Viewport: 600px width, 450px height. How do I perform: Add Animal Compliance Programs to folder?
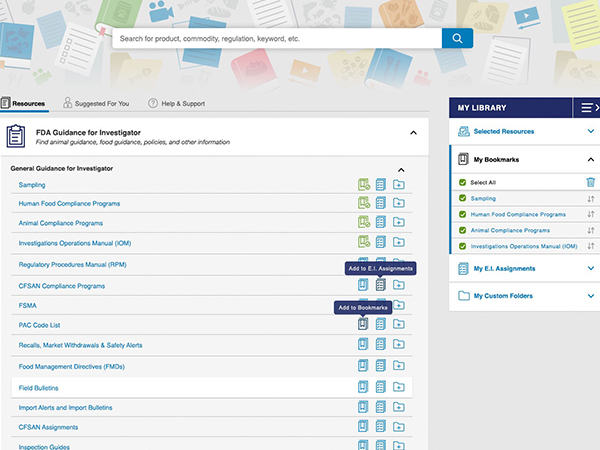click(x=399, y=222)
